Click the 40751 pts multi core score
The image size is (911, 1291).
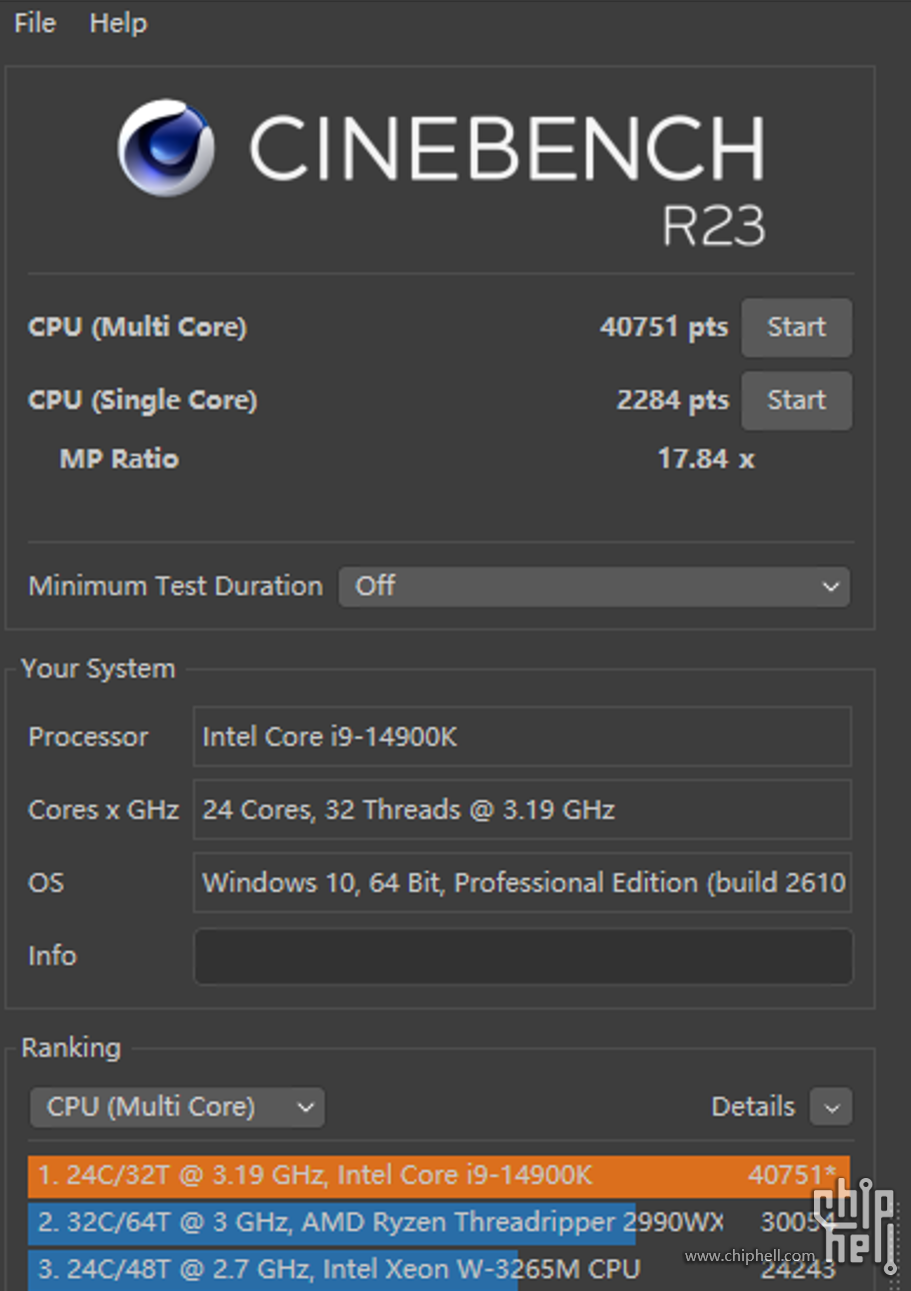click(x=663, y=327)
